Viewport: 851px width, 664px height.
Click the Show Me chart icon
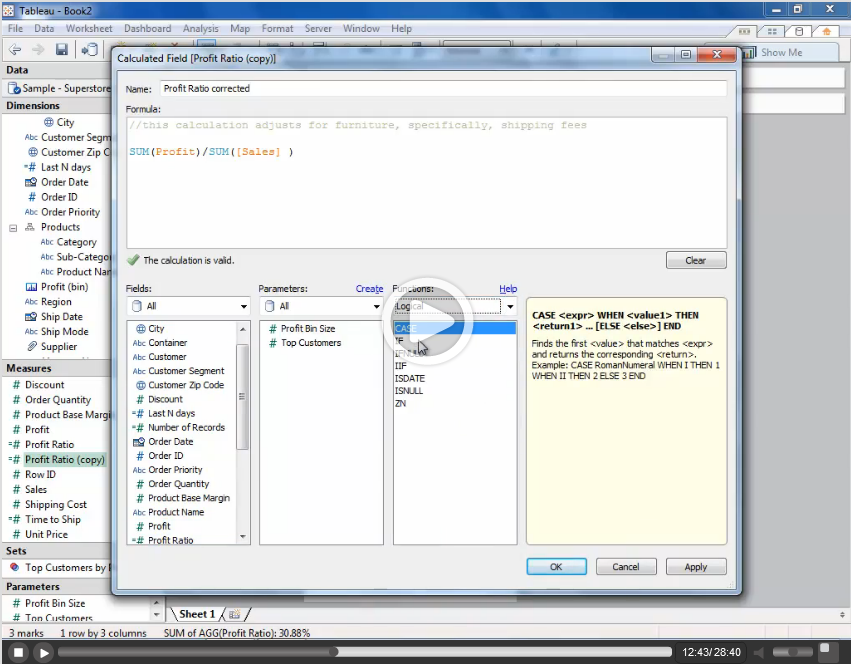[x=749, y=52]
